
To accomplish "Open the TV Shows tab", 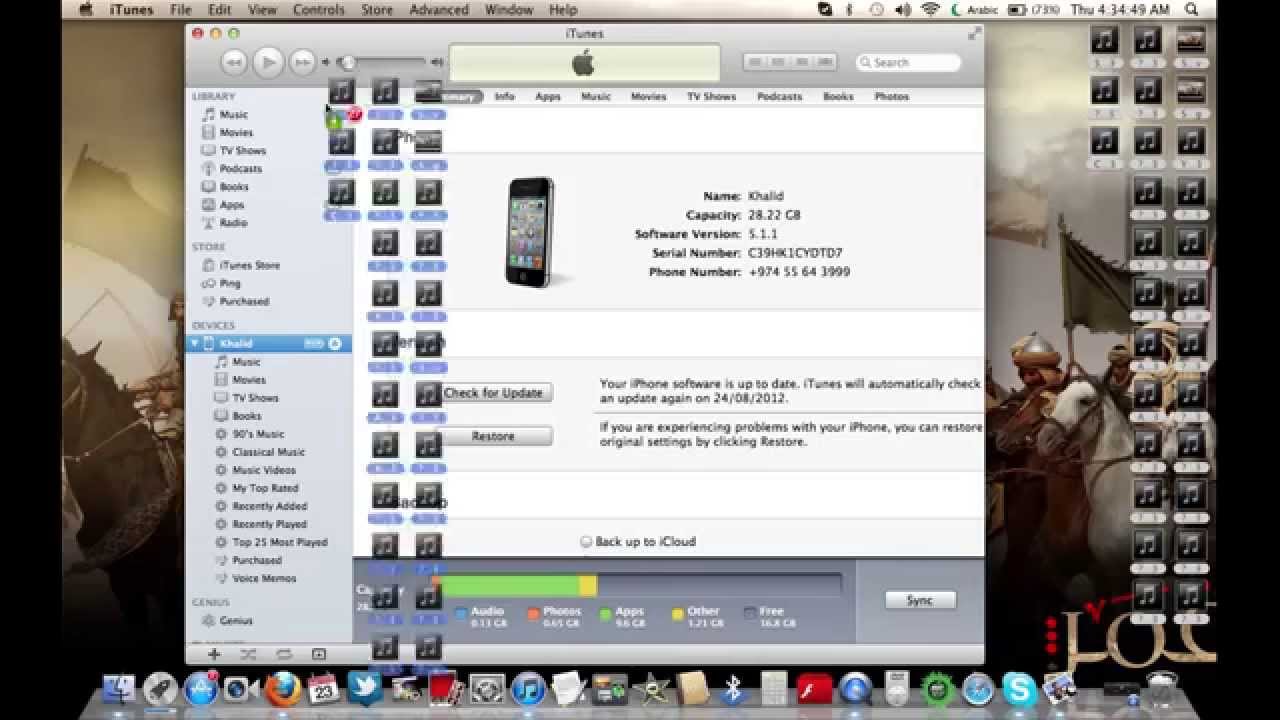I will pos(711,97).
